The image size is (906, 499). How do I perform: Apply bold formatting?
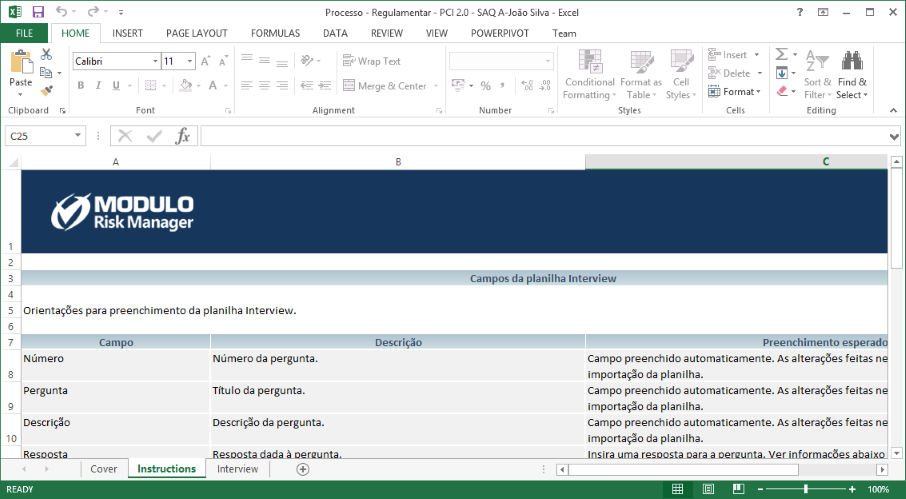coord(81,85)
